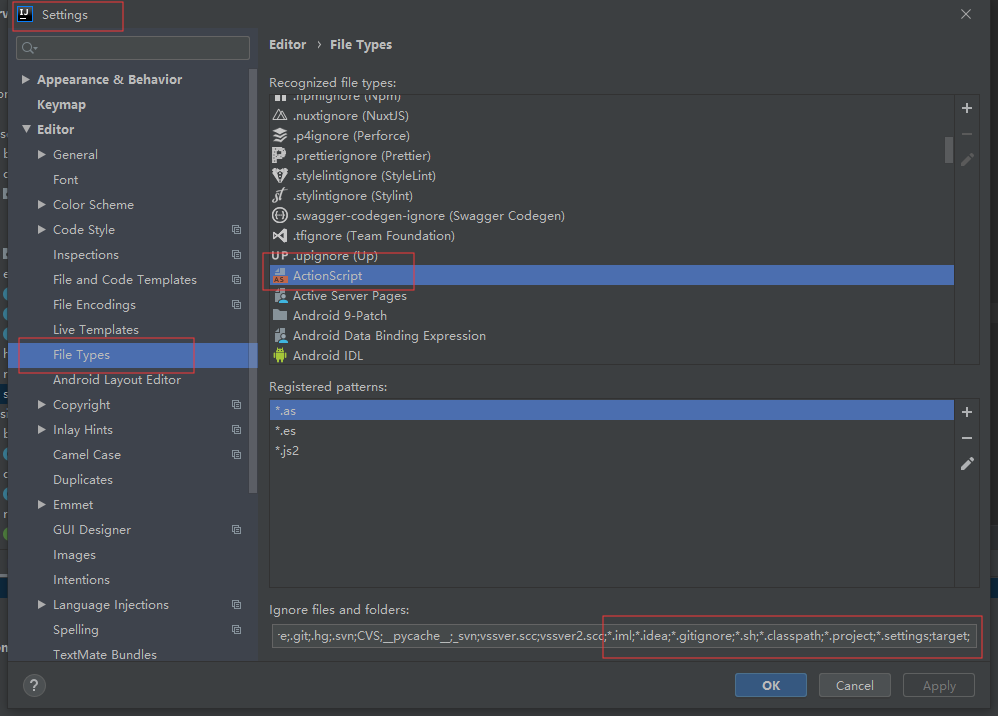Expand the General subsection
This screenshot has width=998, height=716.
pos(41,154)
